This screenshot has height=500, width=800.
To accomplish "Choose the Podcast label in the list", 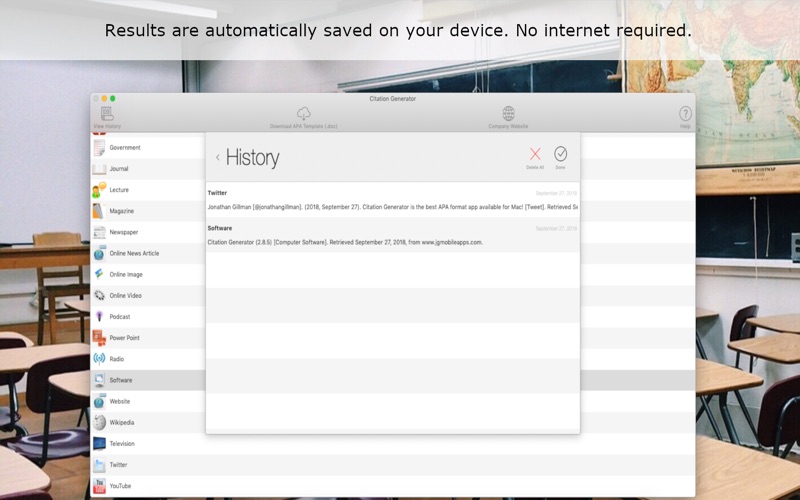I will pyautogui.click(x=120, y=317).
